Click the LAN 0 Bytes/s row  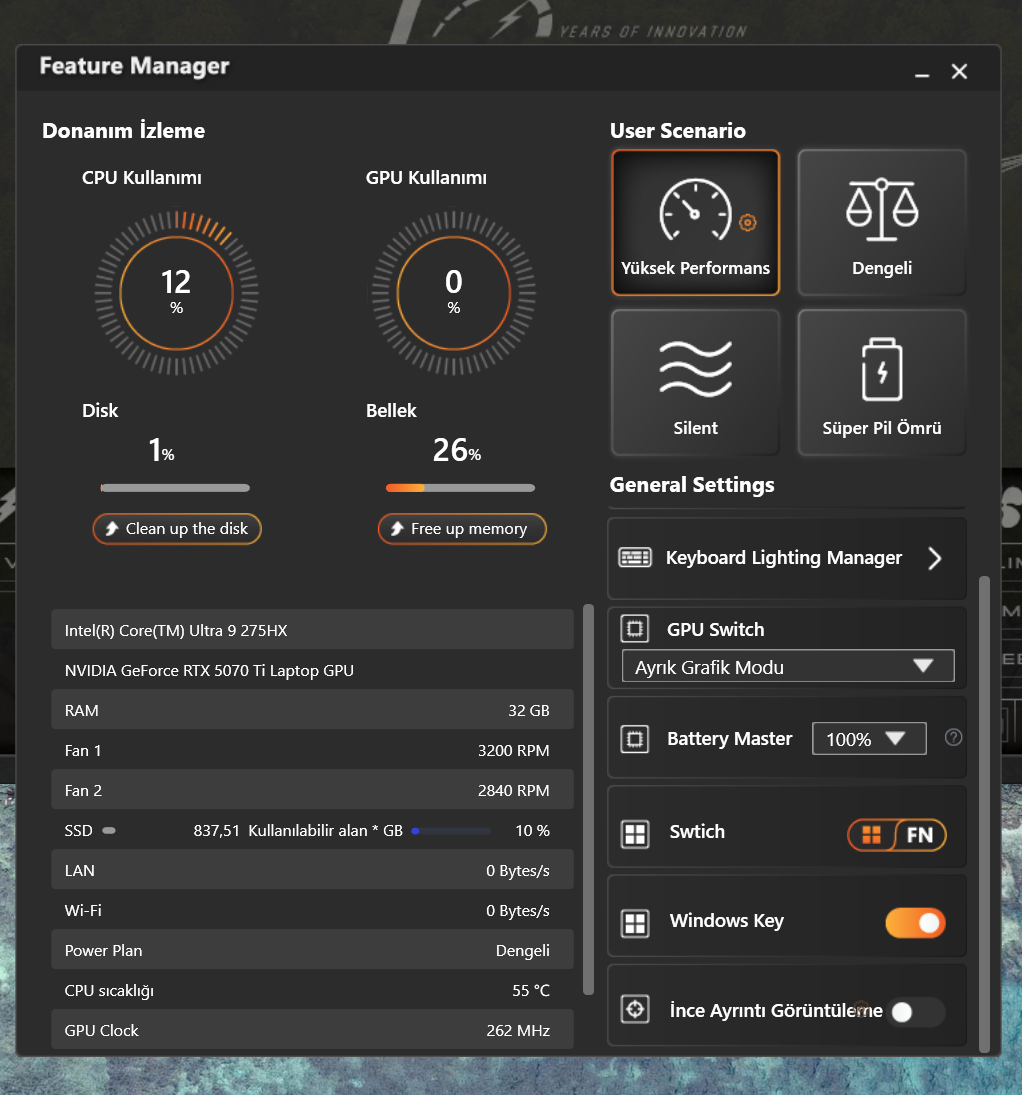point(312,870)
